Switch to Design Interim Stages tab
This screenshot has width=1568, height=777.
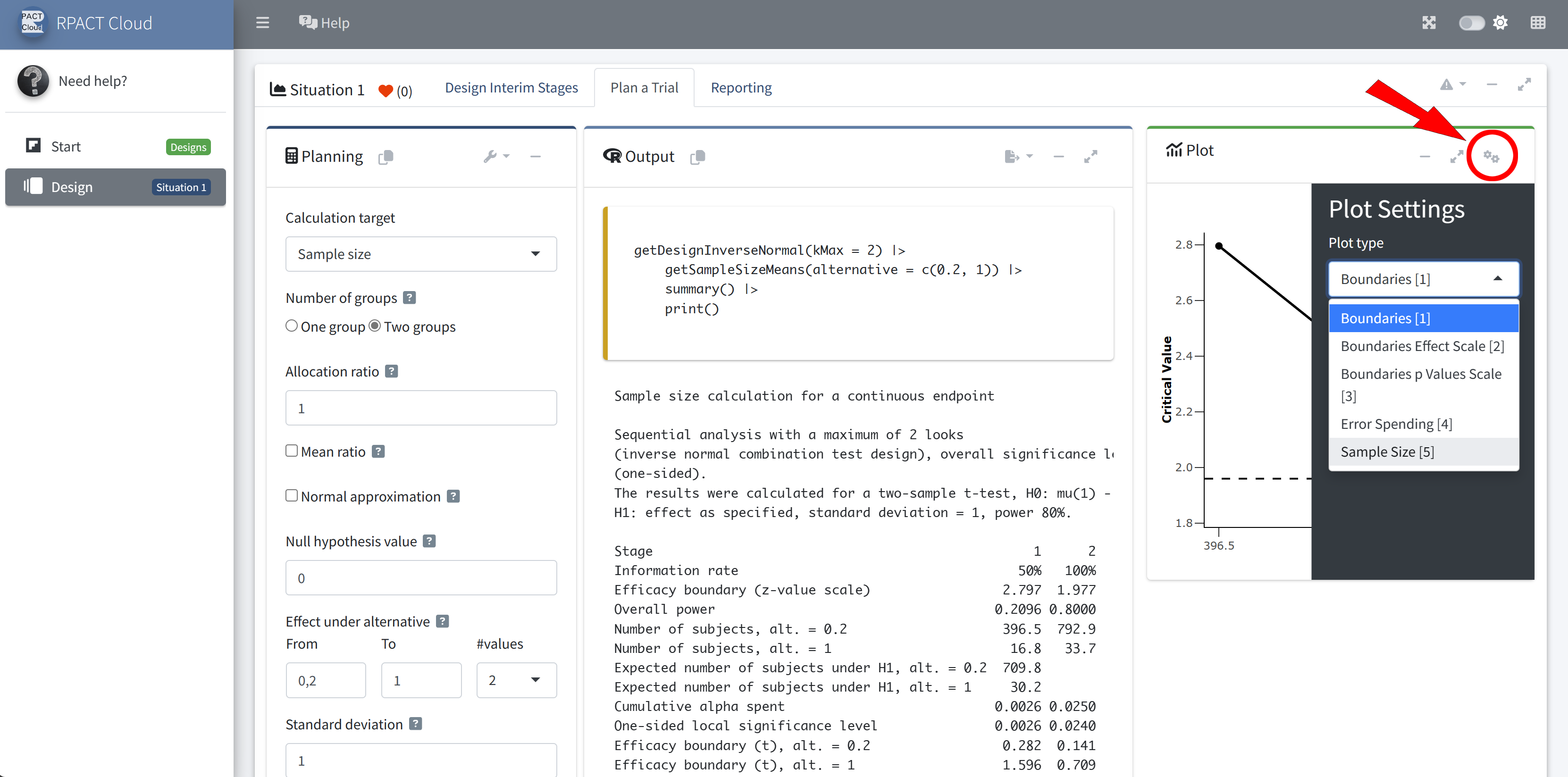pos(511,88)
